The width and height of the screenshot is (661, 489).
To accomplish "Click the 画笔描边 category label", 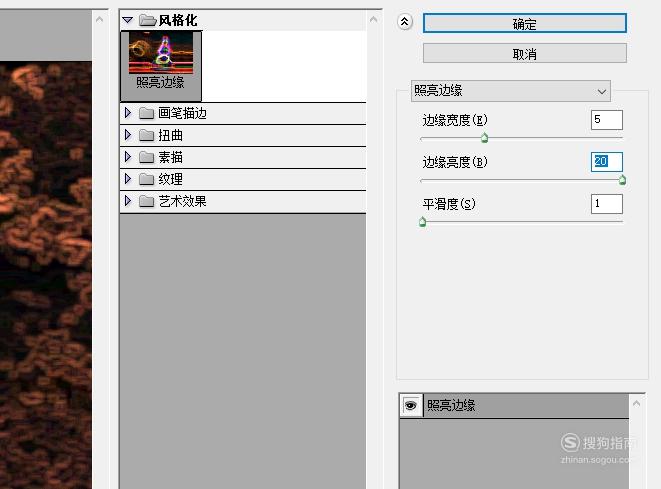I will [x=183, y=113].
